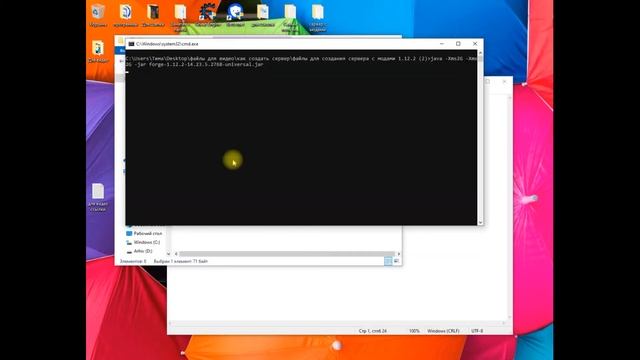
Task: Close the Notepad window behind
Action: [504, 82]
